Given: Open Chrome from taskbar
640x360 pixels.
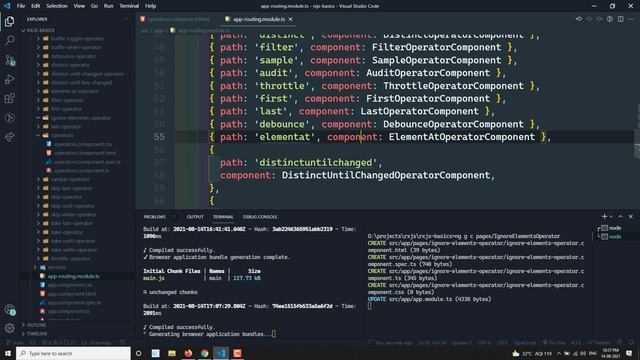Looking at the screenshot, I should click(x=204, y=353).
